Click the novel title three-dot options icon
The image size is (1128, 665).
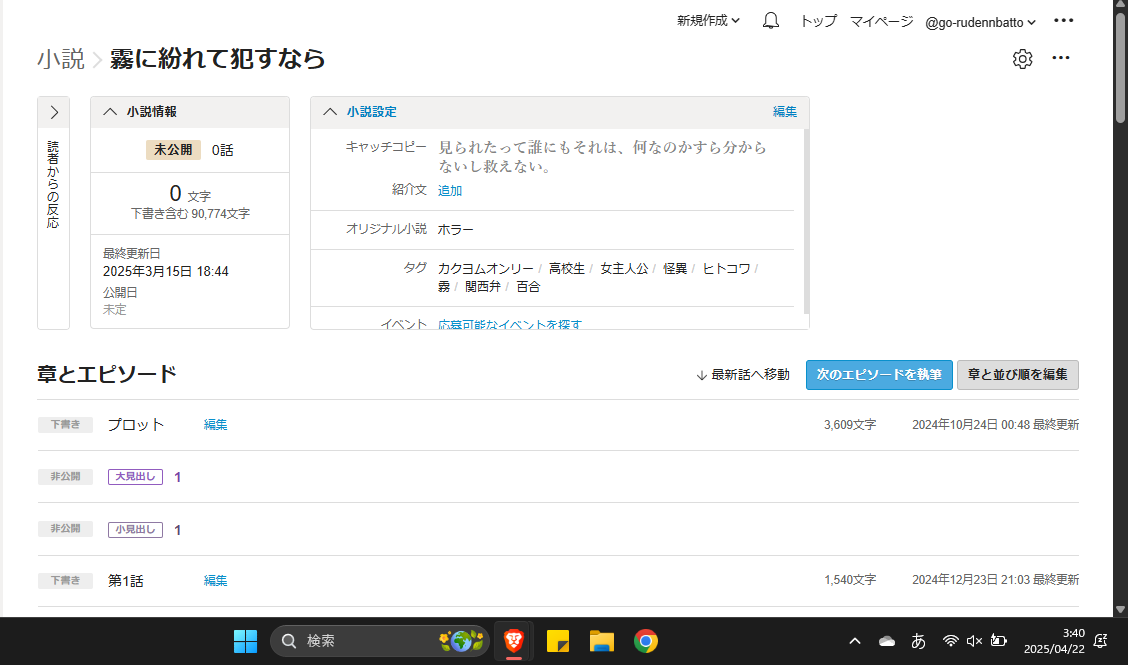pyautogui.click(x=1061, y=59)
